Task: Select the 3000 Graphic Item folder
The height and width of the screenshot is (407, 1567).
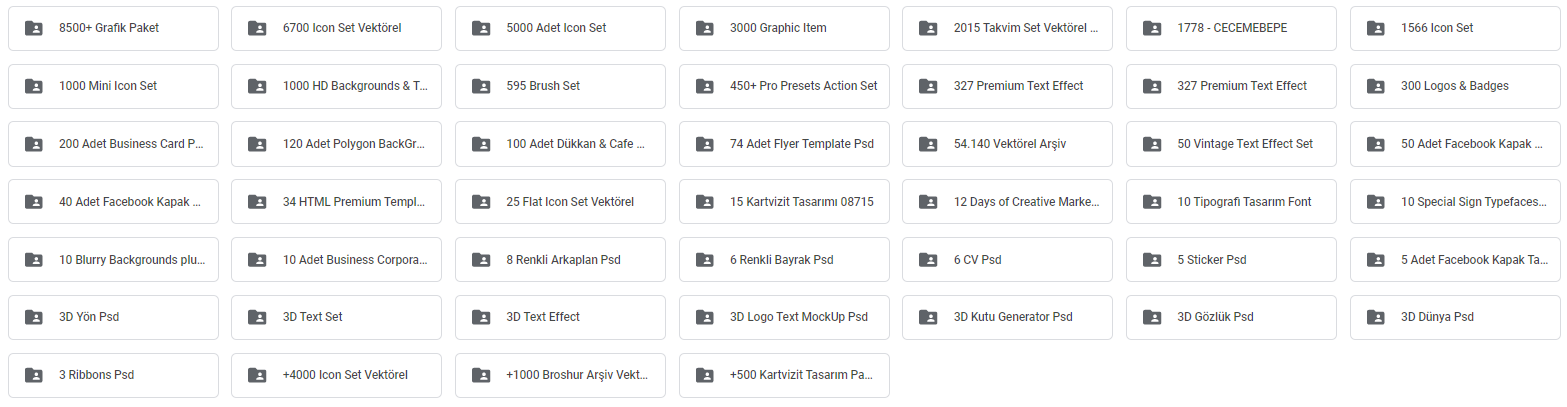Action: pyautogui.click(x=778, y=28)
